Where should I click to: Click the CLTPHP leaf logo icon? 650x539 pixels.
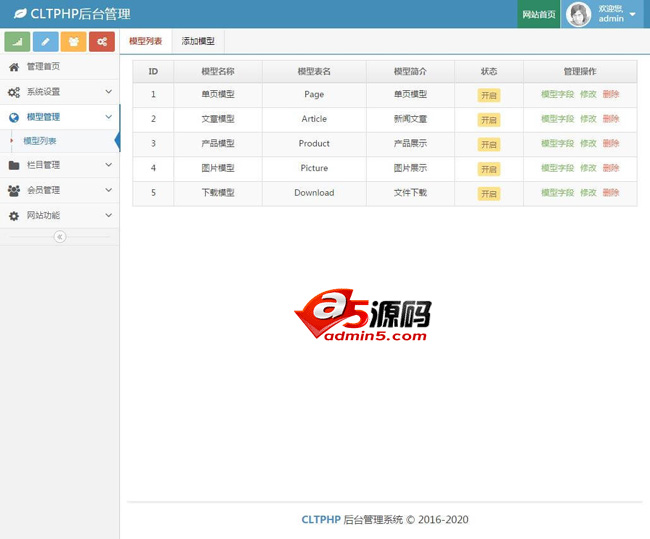coord(19,14)
